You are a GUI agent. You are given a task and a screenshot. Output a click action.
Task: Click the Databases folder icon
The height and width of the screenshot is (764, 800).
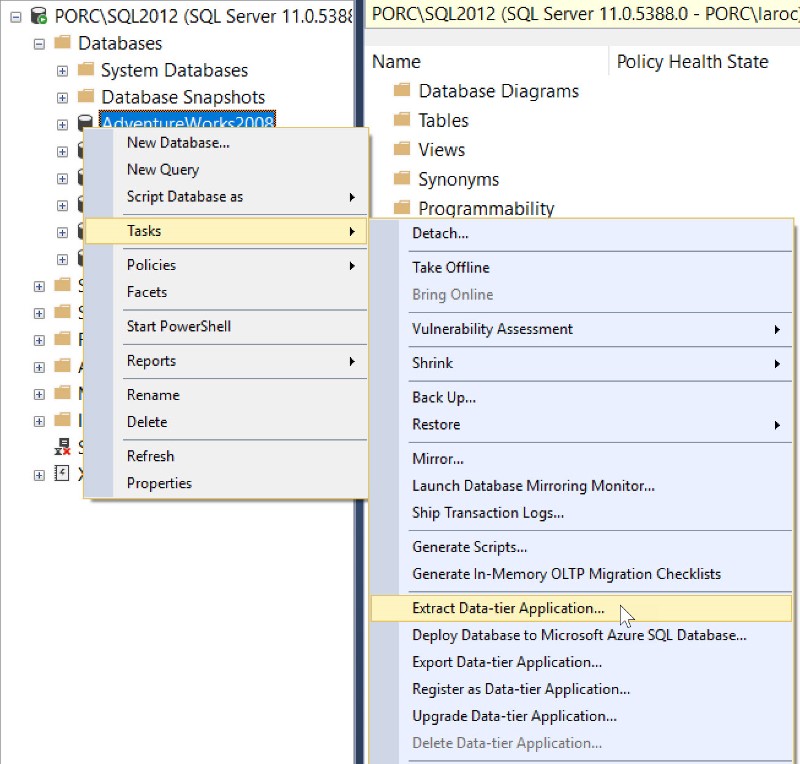[62, 43]
